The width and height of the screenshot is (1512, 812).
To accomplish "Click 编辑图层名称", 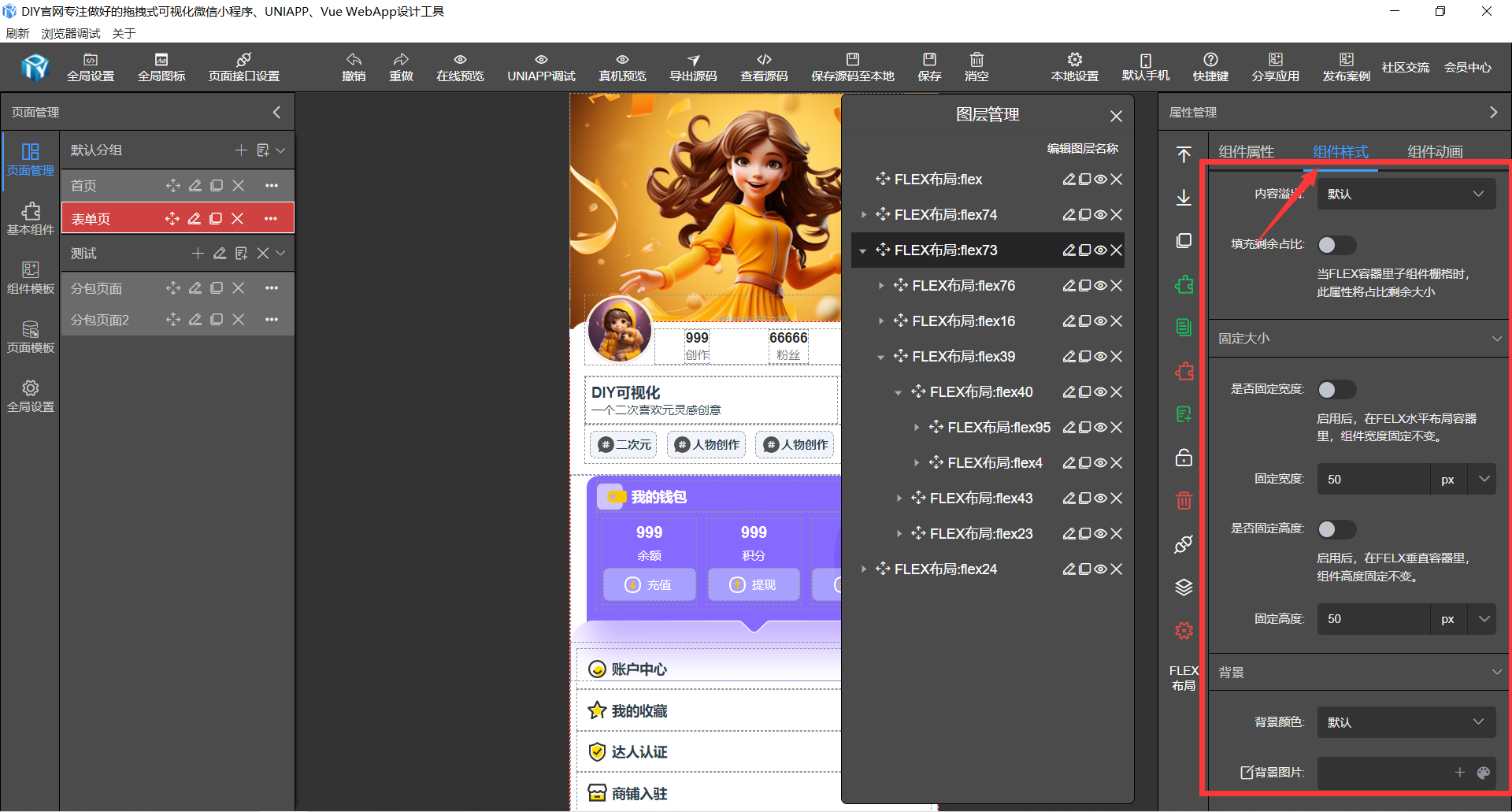I will [1082, 148].
